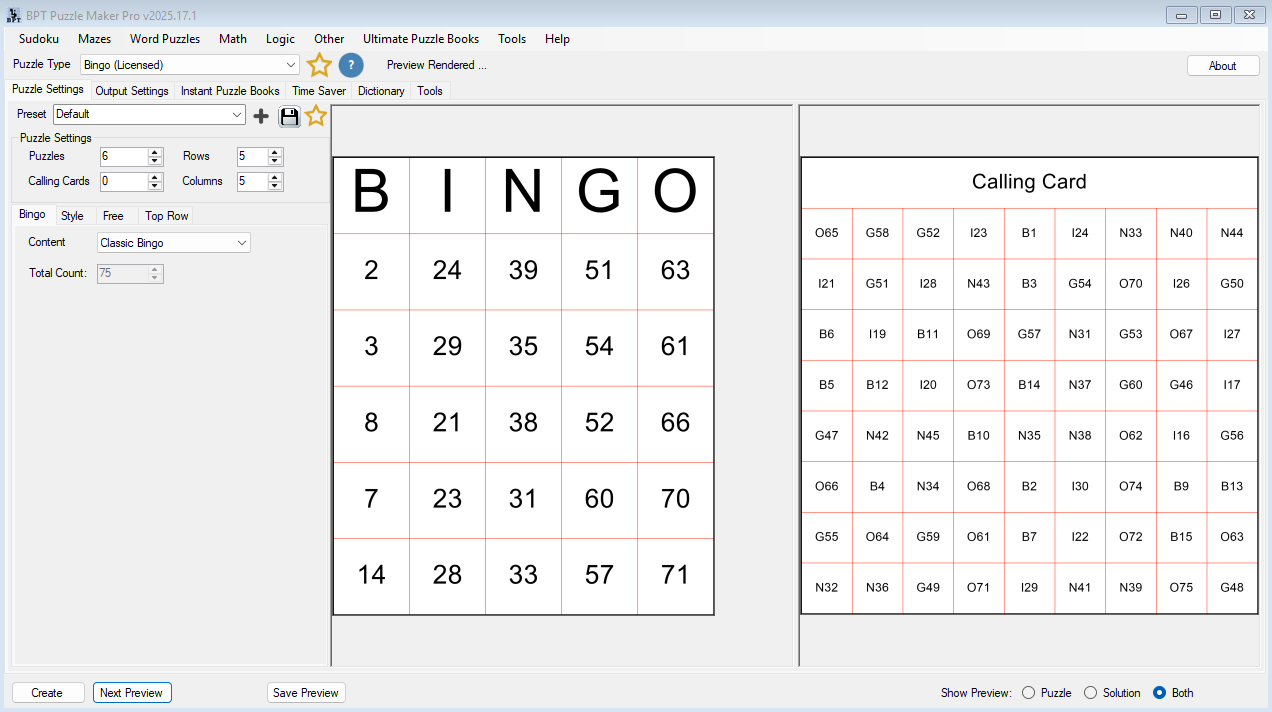Click the About button
The image size is (1272, 712).
tap(1222, 64)
